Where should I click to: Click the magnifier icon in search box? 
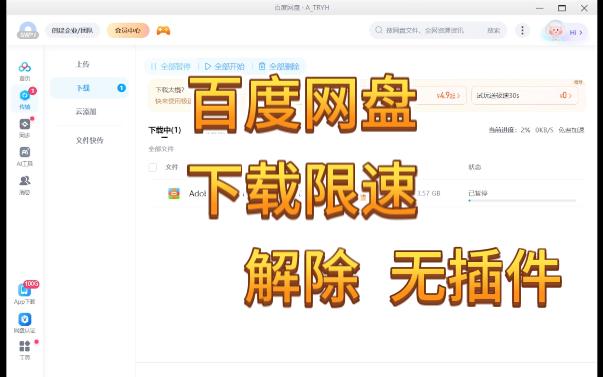click(379, 30)
